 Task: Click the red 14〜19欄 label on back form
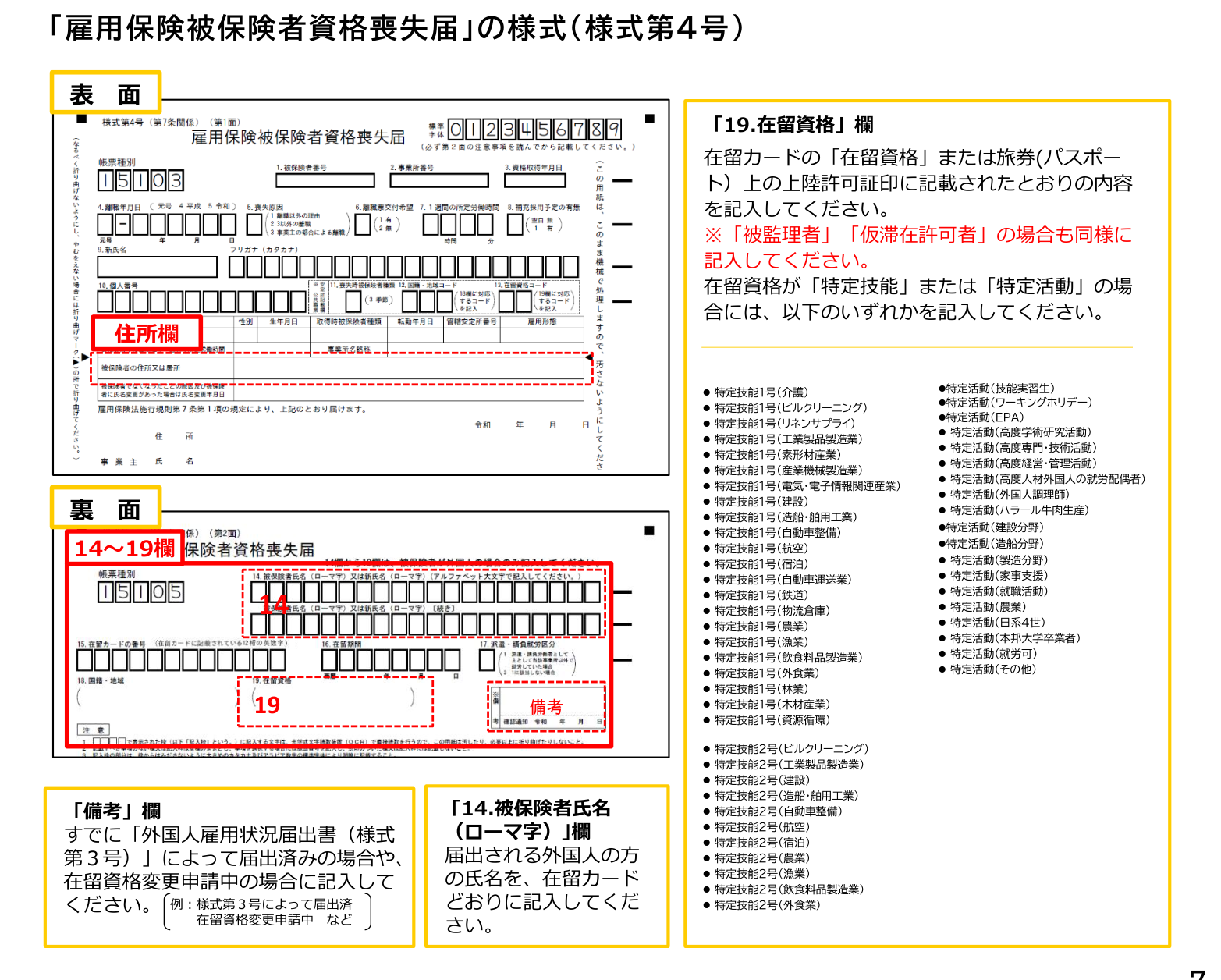(x=125, y=548)
